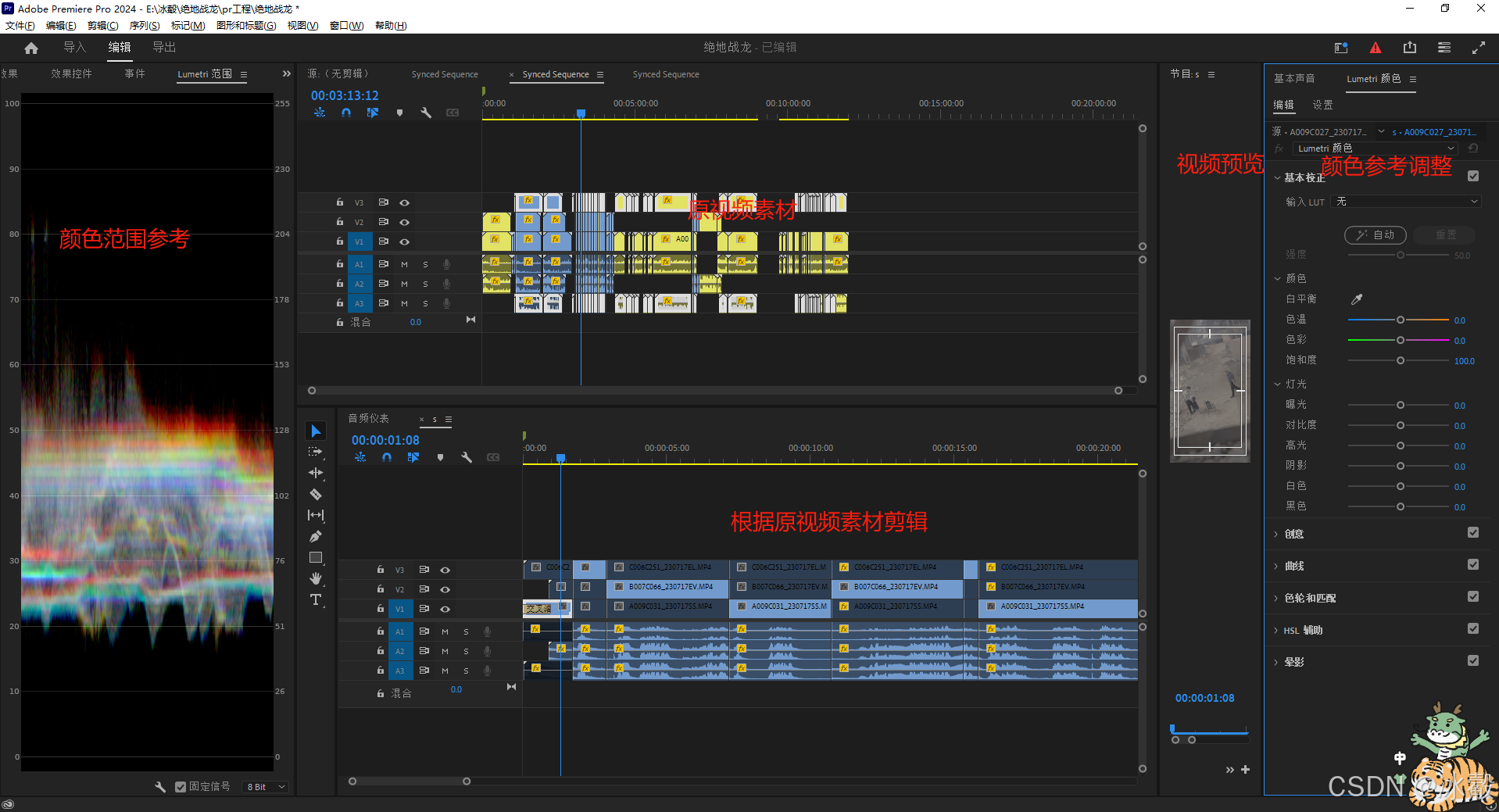This screenshot has width=1499, height=812.
Task: Open the Sequence menu
Action: click(x=145, y=26)
